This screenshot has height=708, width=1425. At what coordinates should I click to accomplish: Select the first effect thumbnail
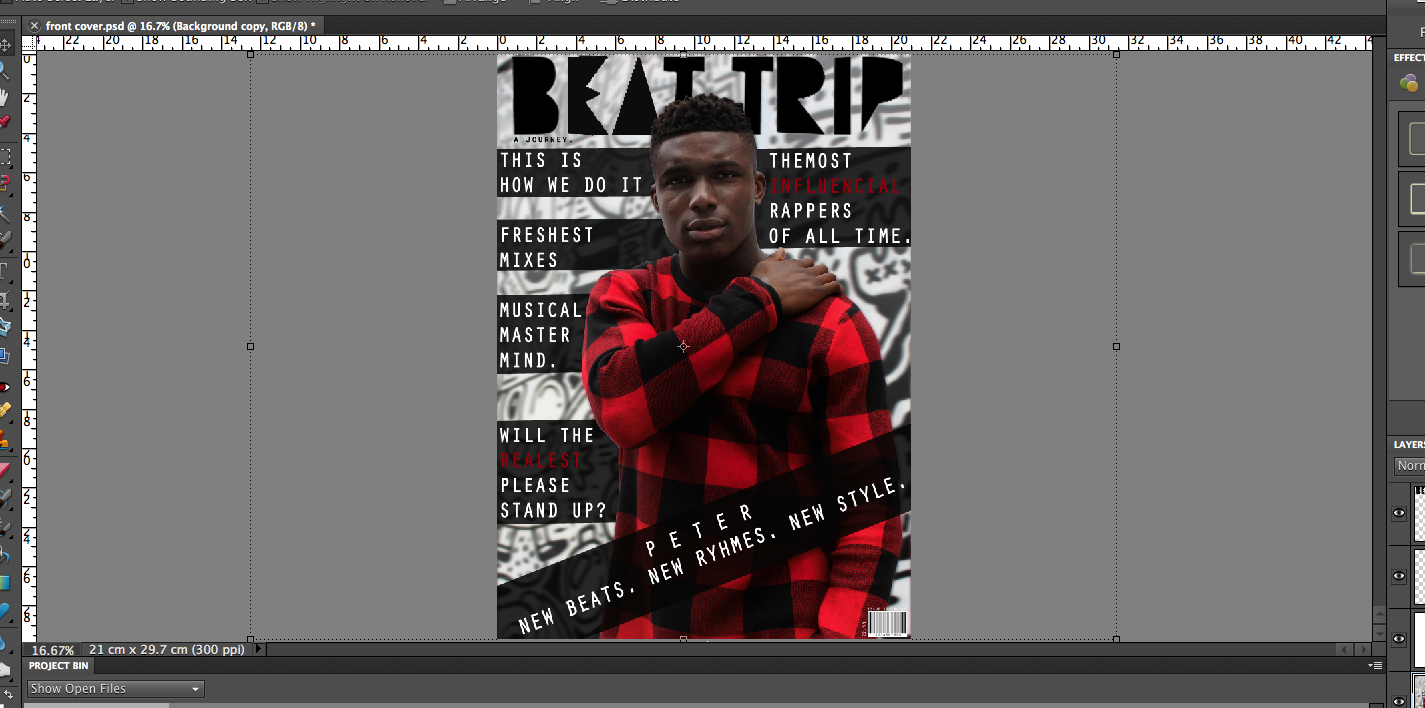tap(1412, 139)
